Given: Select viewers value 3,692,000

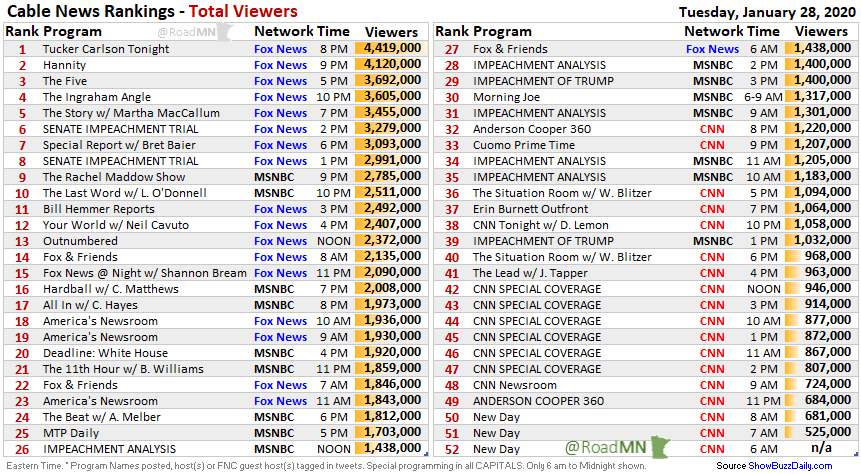Looking at the screenshot, I should 392,80.
